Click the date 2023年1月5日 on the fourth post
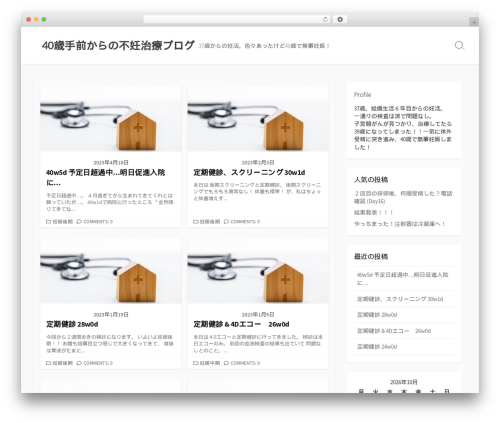The image size is (500, 423). pos(258,315)
